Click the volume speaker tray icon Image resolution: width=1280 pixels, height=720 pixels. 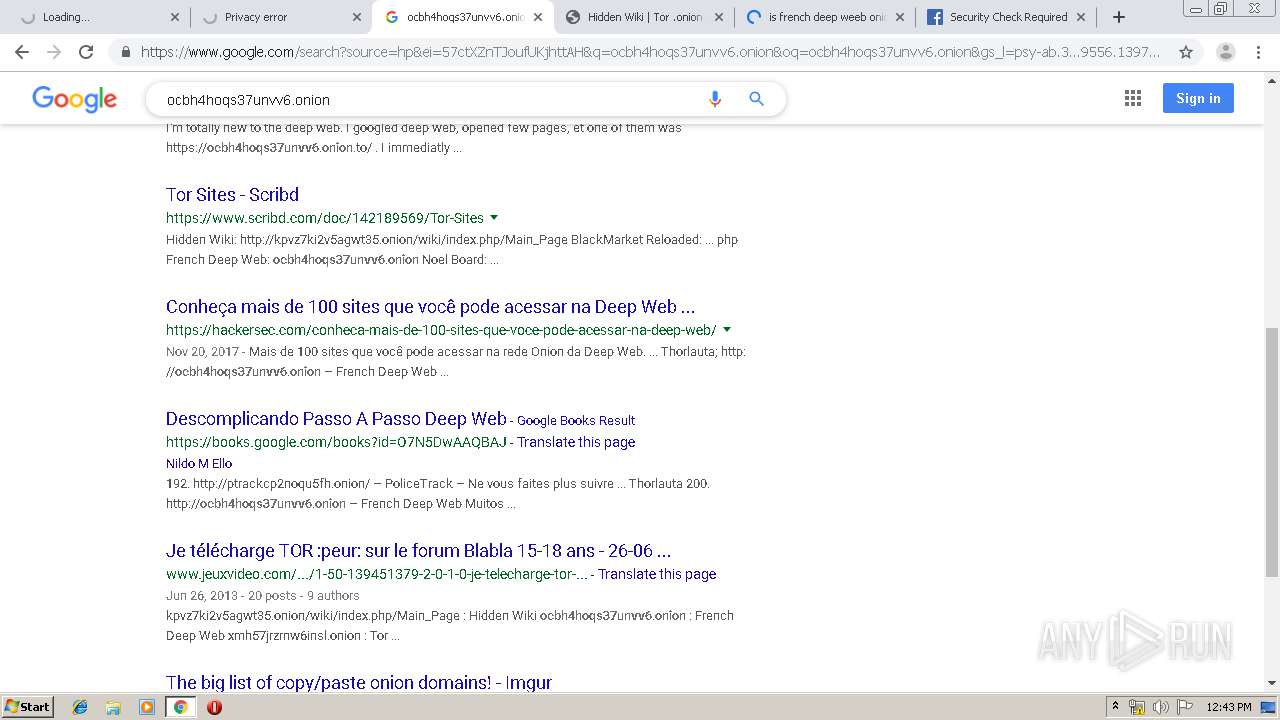(1160, 707)
